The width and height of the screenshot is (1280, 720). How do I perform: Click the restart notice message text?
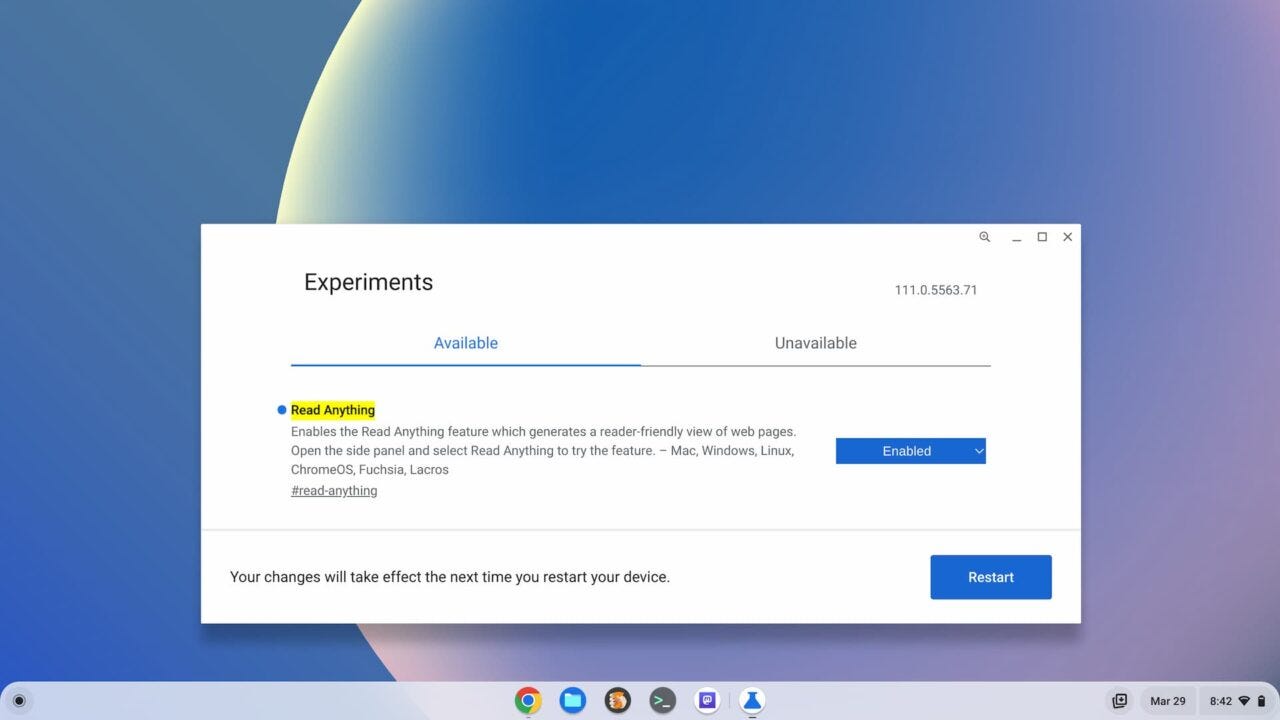click(x=450, y=577)
